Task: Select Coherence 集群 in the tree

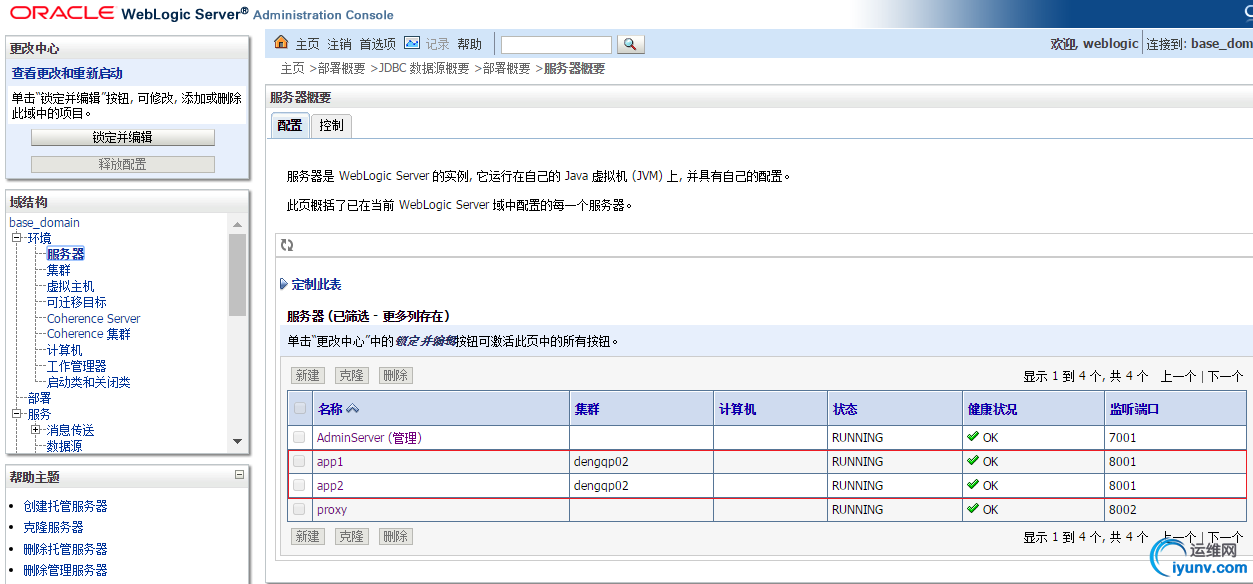Action: pyautogui.click(x=89, y=334)
